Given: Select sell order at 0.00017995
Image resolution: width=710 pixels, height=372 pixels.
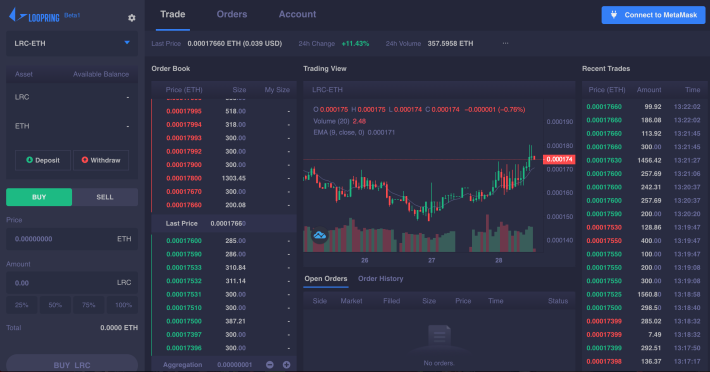Looking at the screenshot, I should [x=224, y=111].
